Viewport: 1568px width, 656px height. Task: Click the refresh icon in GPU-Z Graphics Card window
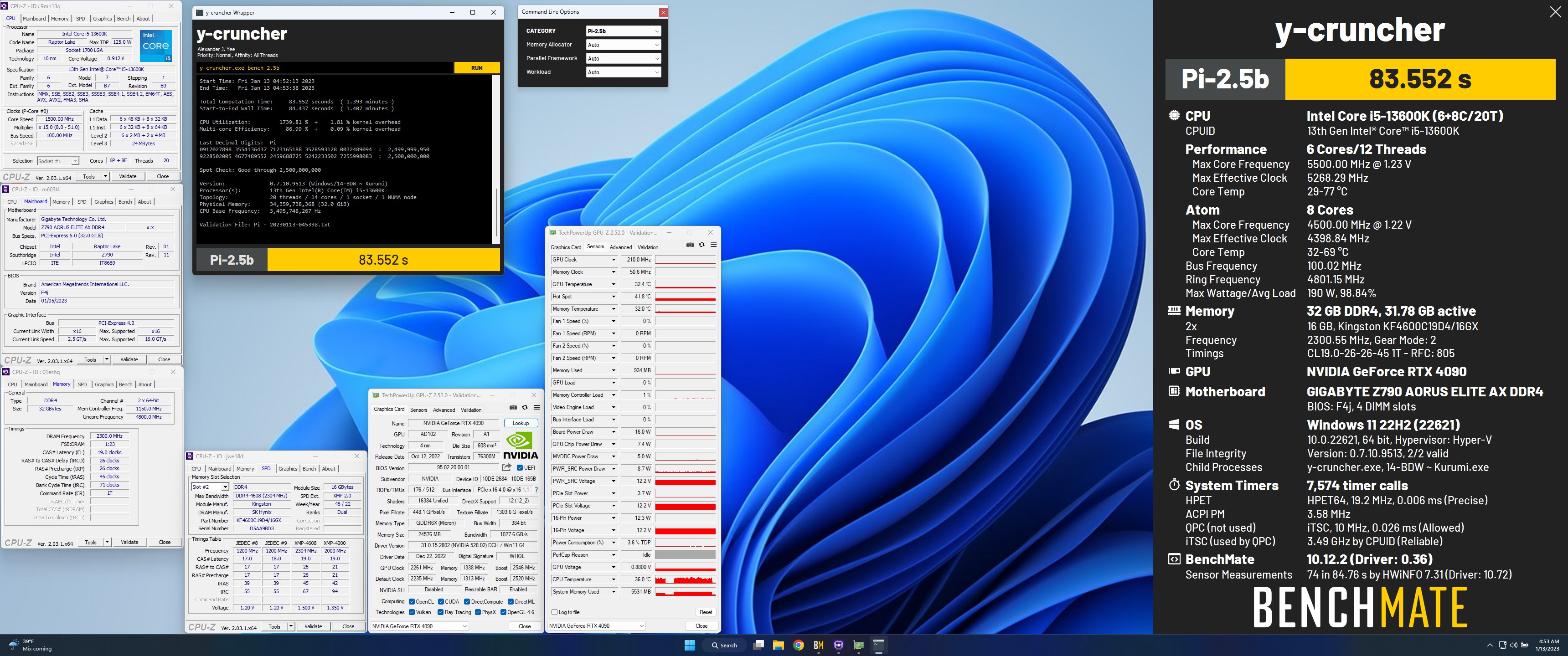coord(525,408)
